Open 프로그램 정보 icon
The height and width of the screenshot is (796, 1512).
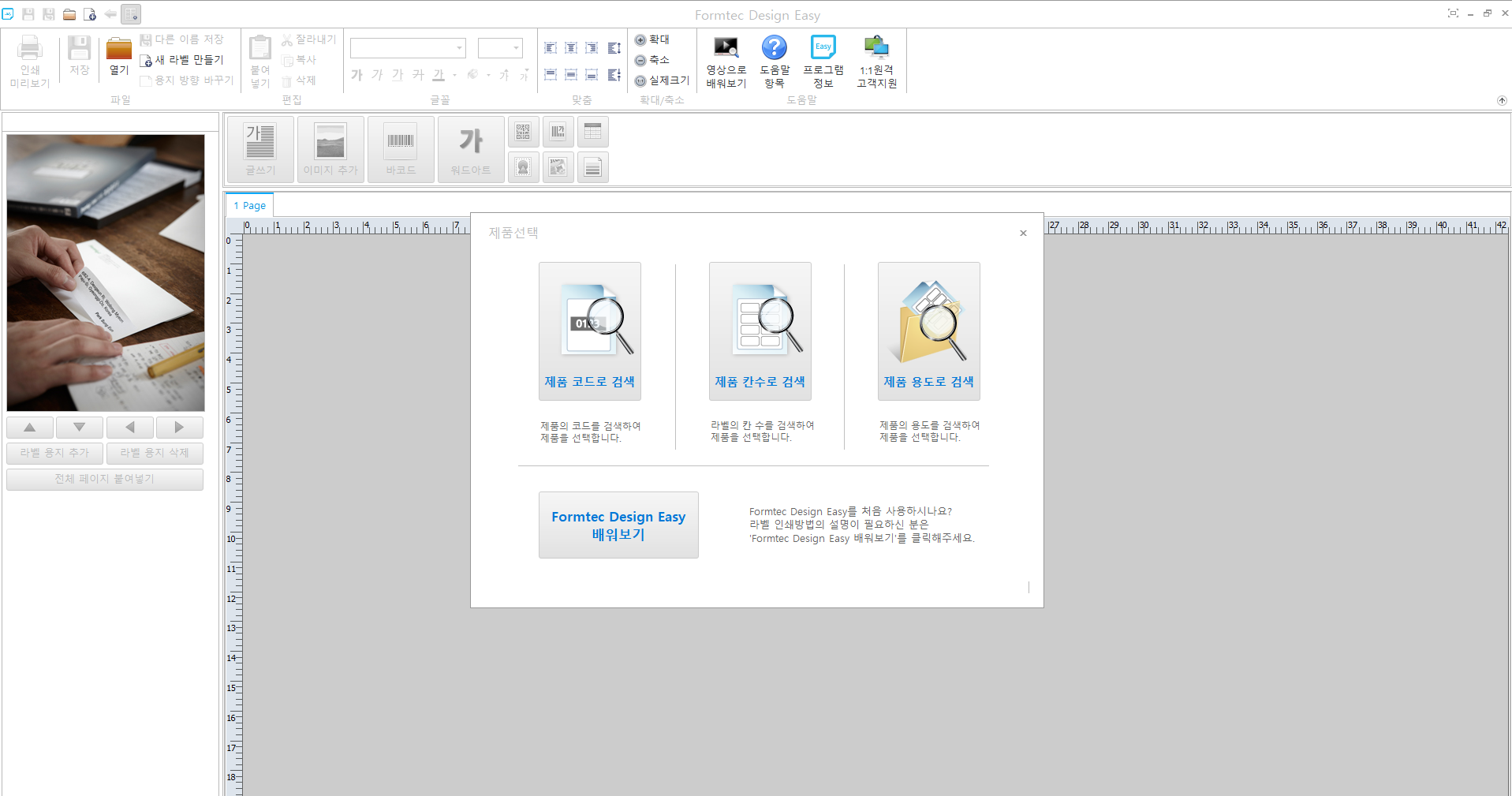click(823, 62)
